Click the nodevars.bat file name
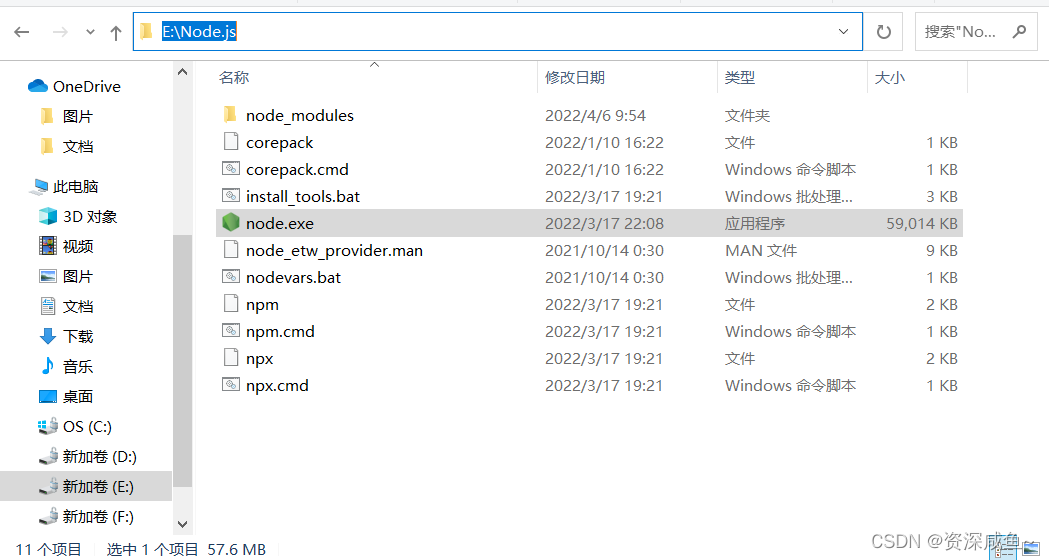Screen dimensions: 1049x560 (293, 277)
